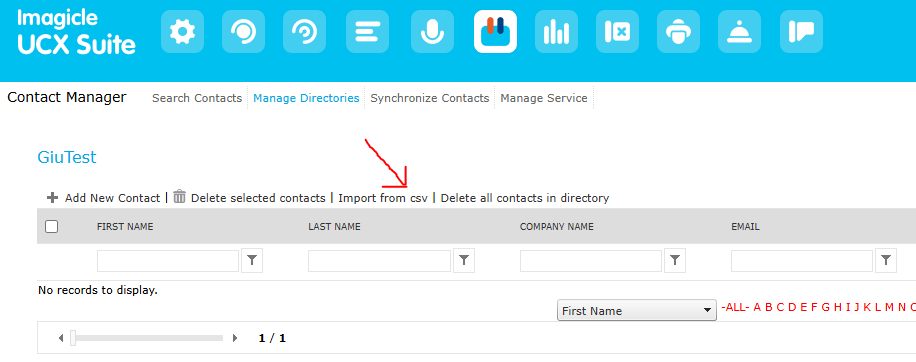Click the 1 / 1 page indicator

272,338
